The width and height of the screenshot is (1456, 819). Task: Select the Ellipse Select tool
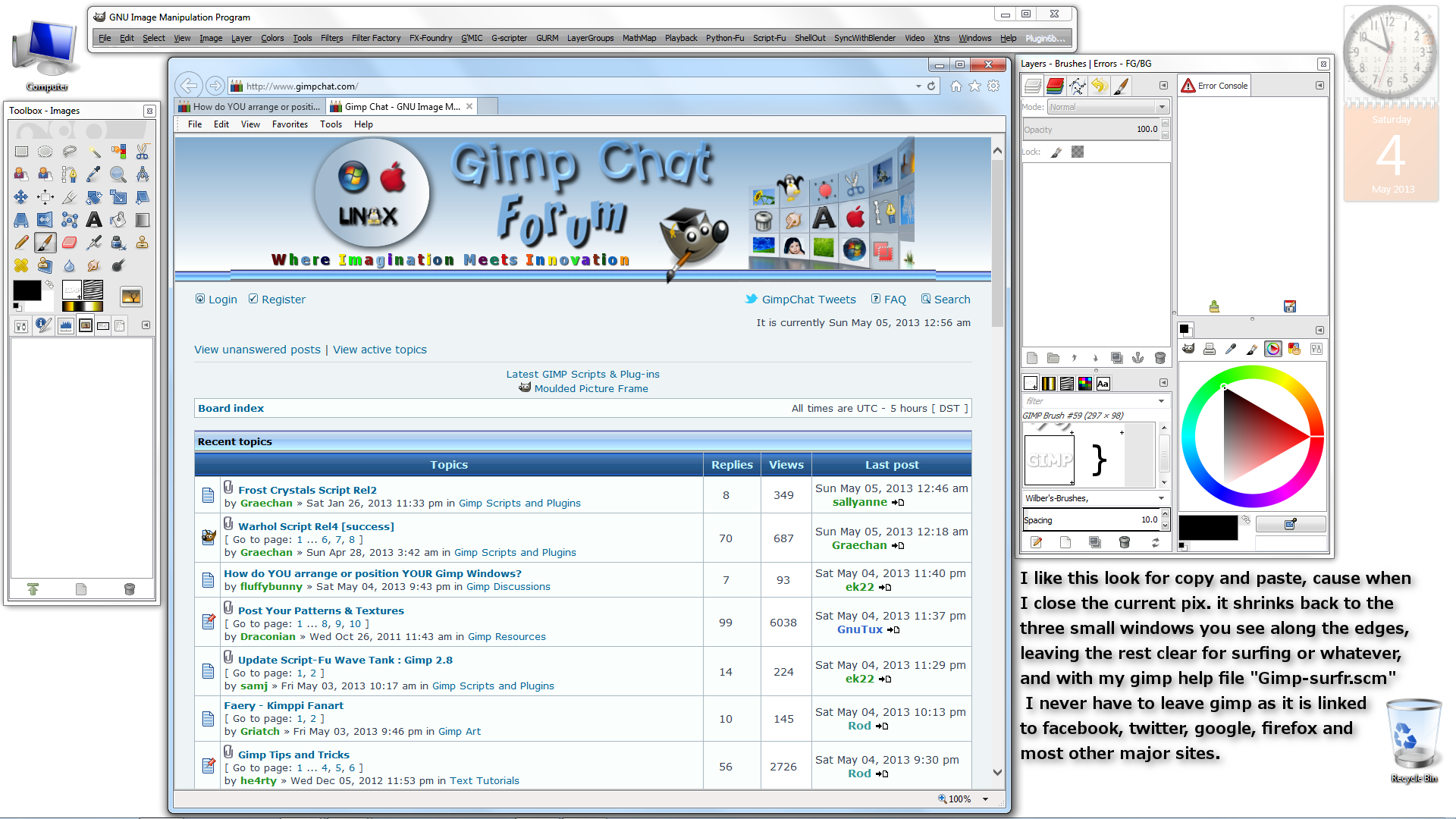(45, 152)
